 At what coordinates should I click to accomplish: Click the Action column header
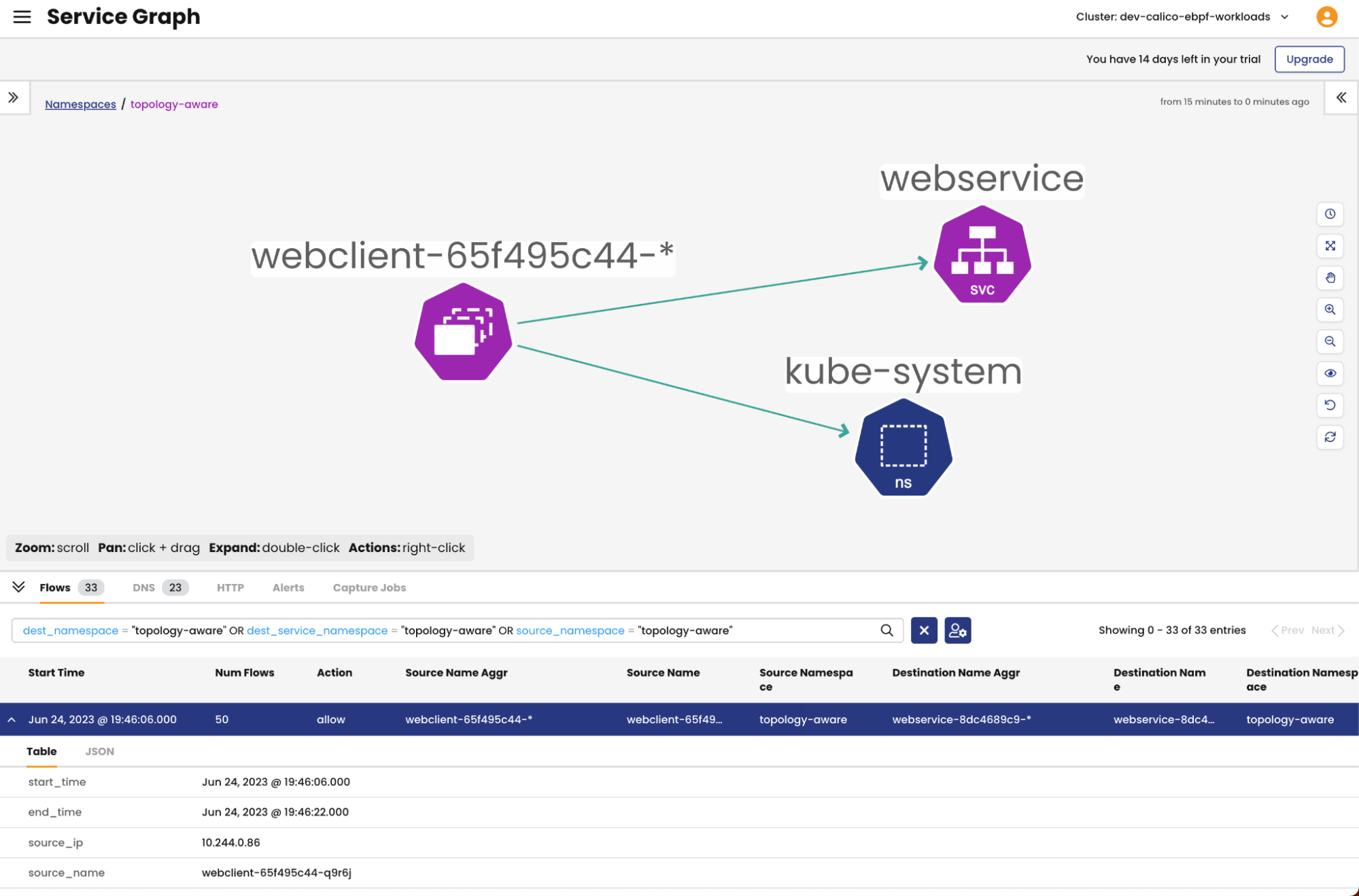334,672
